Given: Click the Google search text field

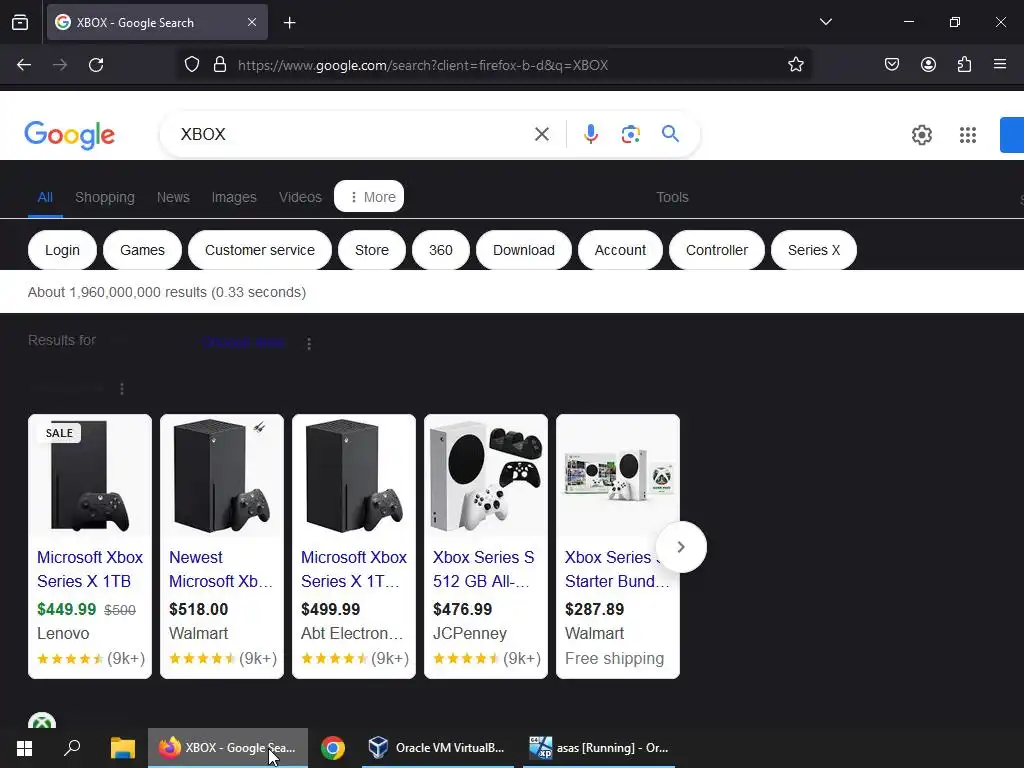Looking at the screenshot, I should coord(353,135).
